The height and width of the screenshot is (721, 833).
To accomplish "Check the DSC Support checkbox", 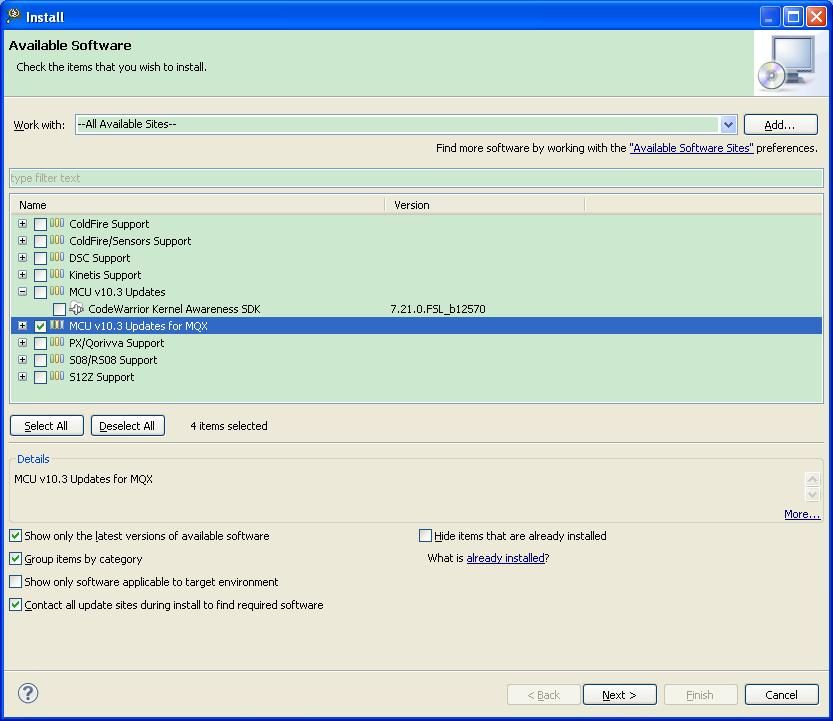I will click(x=40, y=258).
